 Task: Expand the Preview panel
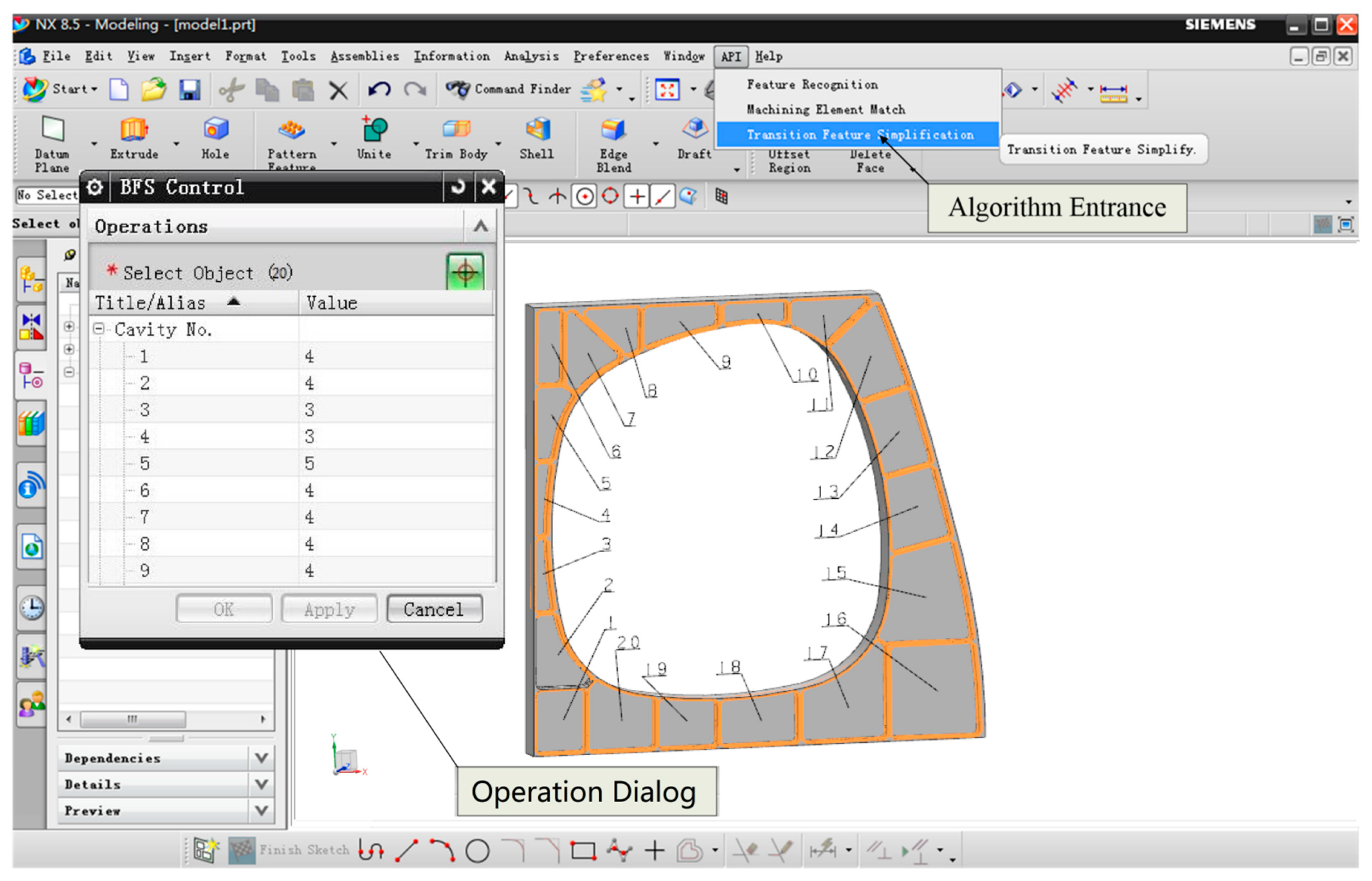click(x=261, y=811)
